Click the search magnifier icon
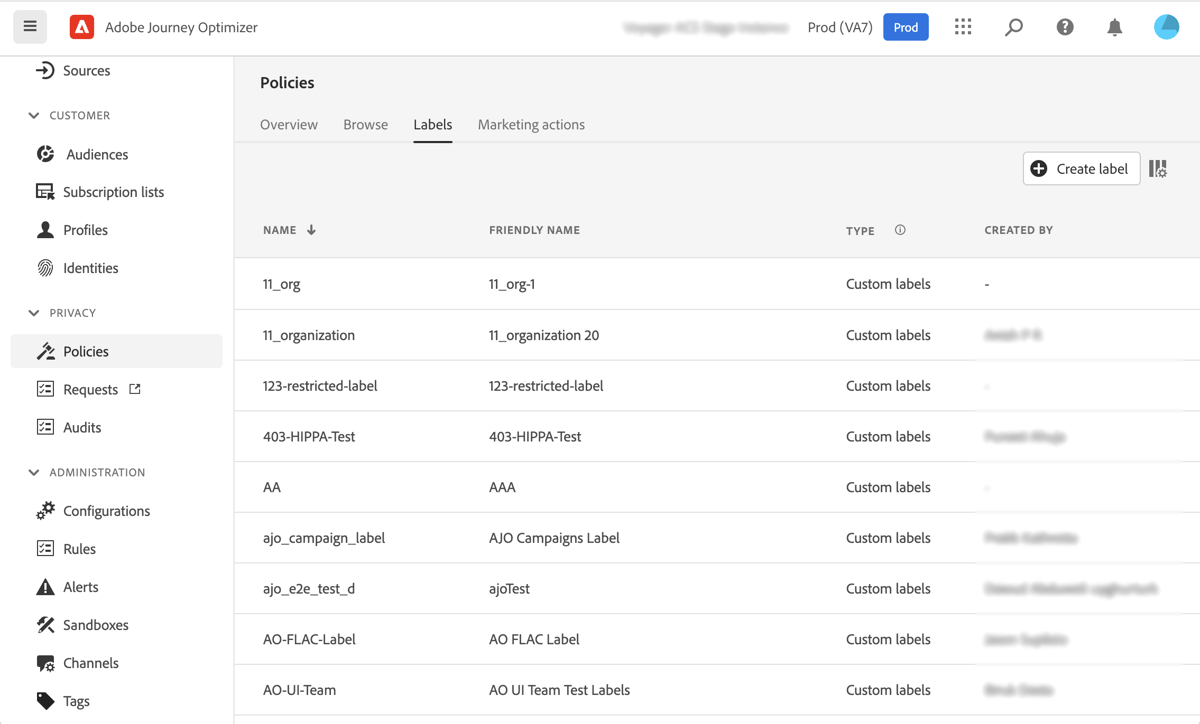 click(x=1014, y=27)
